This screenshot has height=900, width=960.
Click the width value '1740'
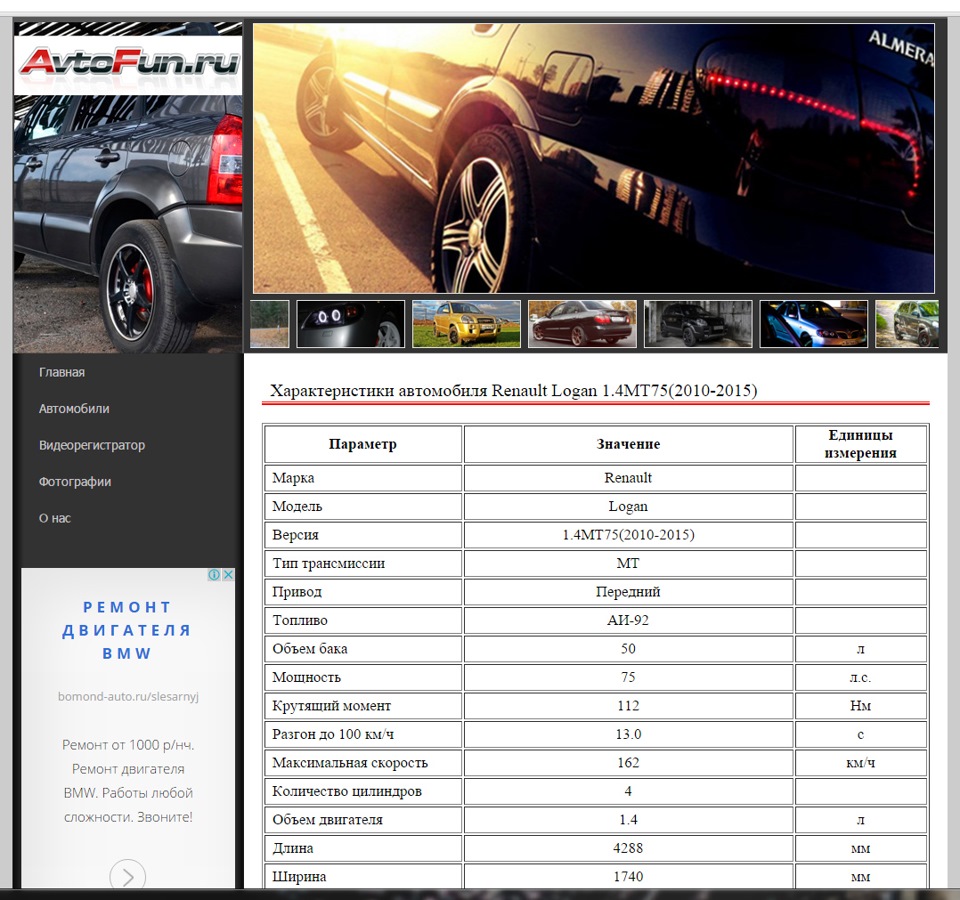(628, 876)
